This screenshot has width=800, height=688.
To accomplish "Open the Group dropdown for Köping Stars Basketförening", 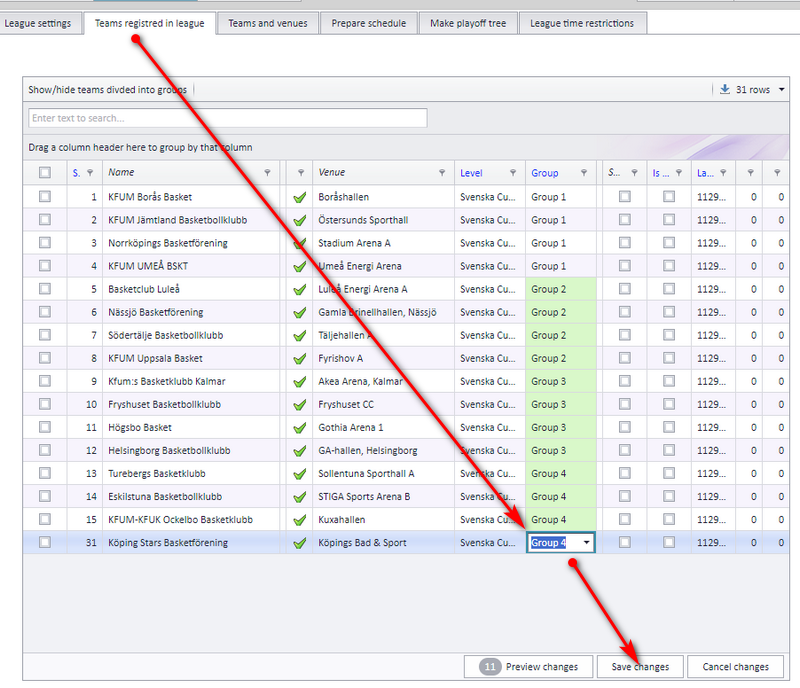I will point(587,543).
